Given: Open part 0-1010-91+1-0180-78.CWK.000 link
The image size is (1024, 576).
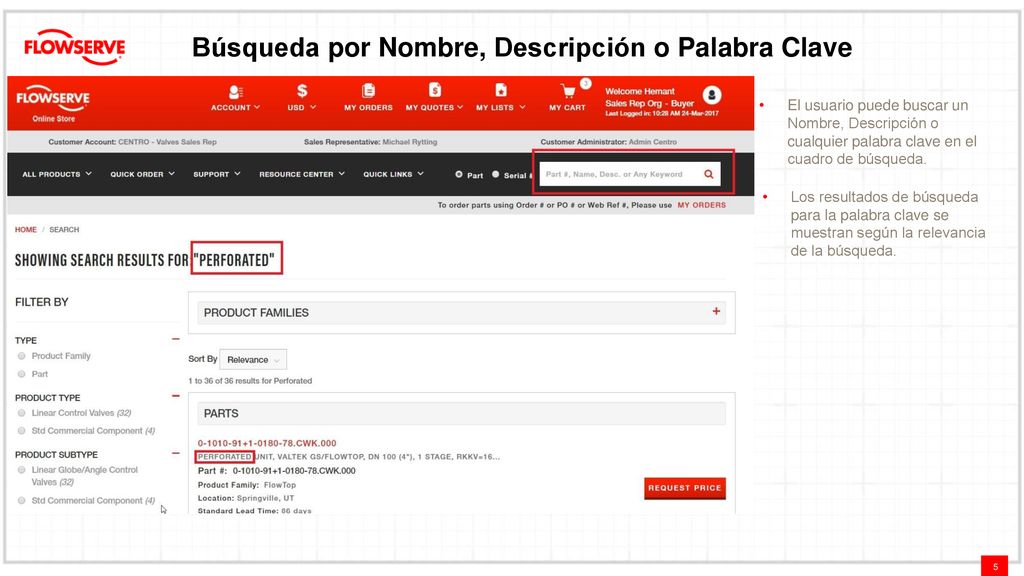Looking at the screenshot, I should [267, 443].
